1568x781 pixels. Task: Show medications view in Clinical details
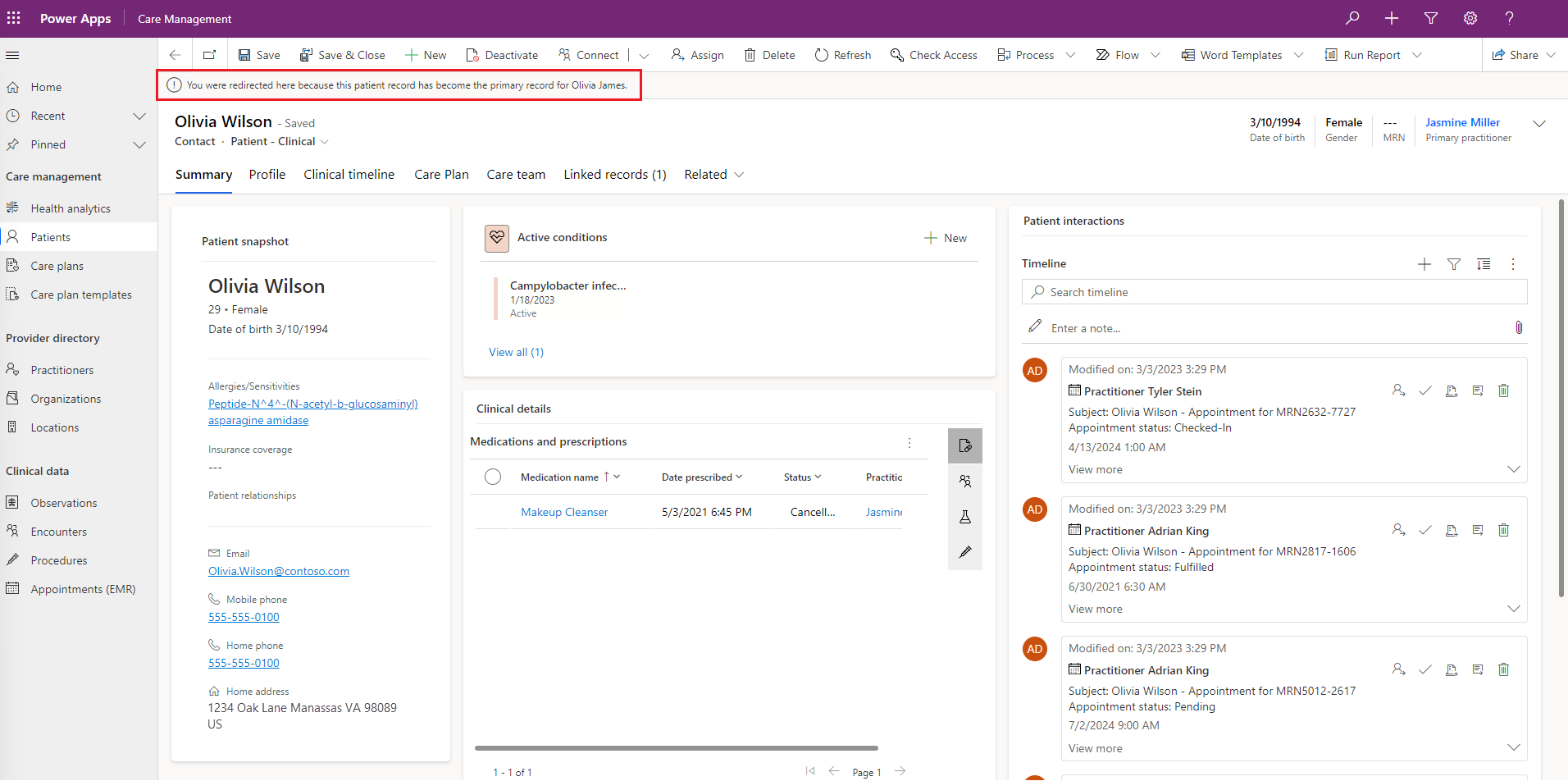pos(965,445)
